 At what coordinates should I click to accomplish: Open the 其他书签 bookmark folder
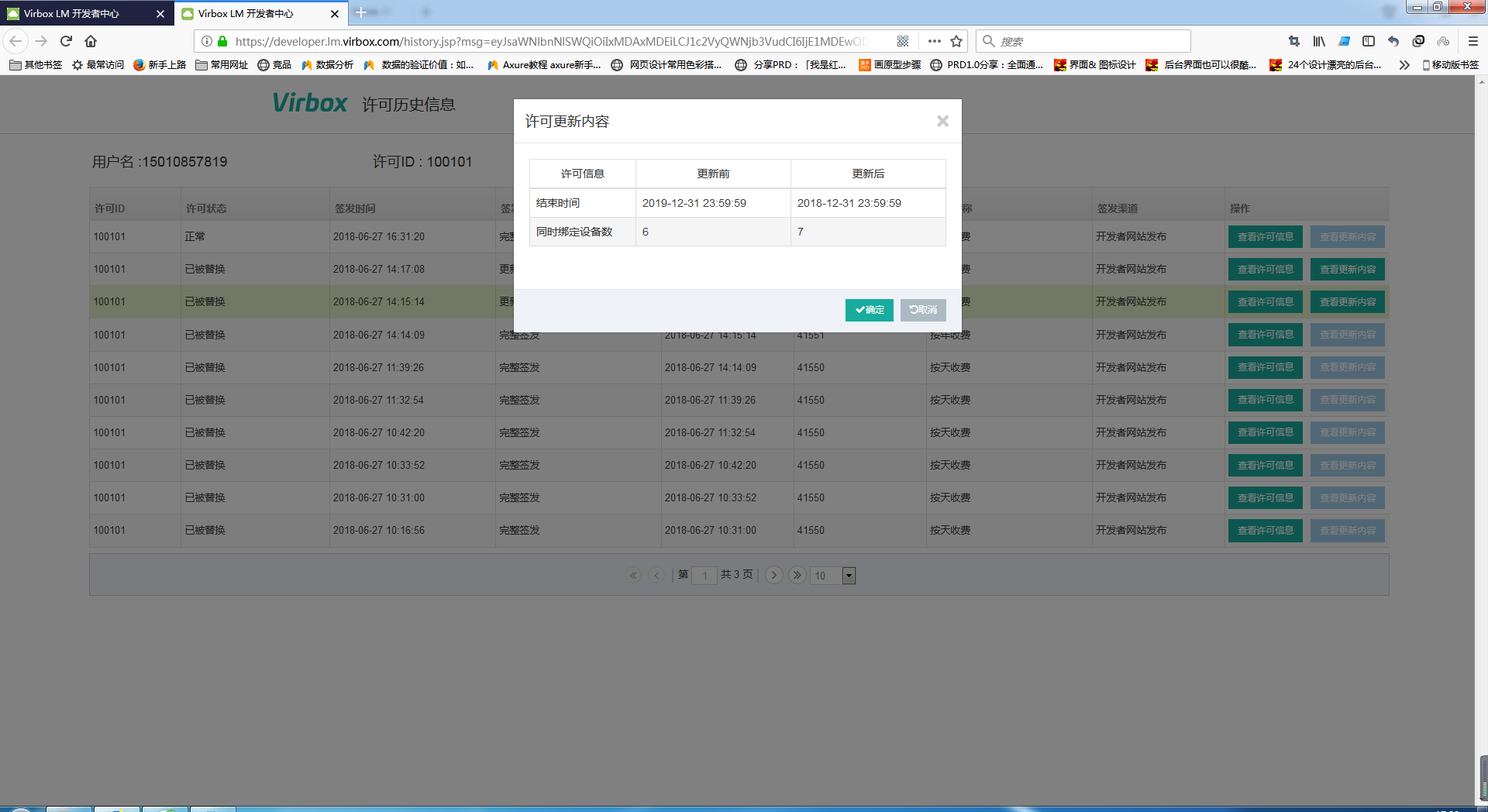(36, 65)
